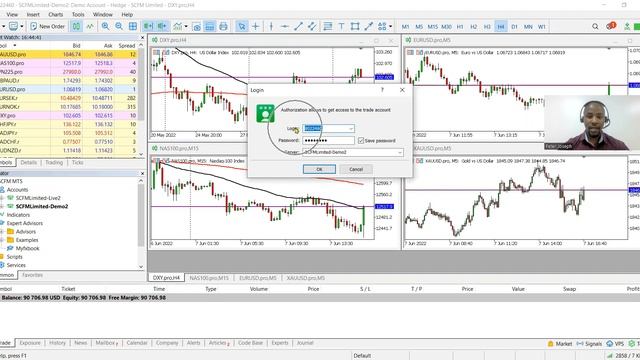Switch timeframe to M15
Image resolution: width=640 pixels, height=360 pixels.
pos(433,27)
